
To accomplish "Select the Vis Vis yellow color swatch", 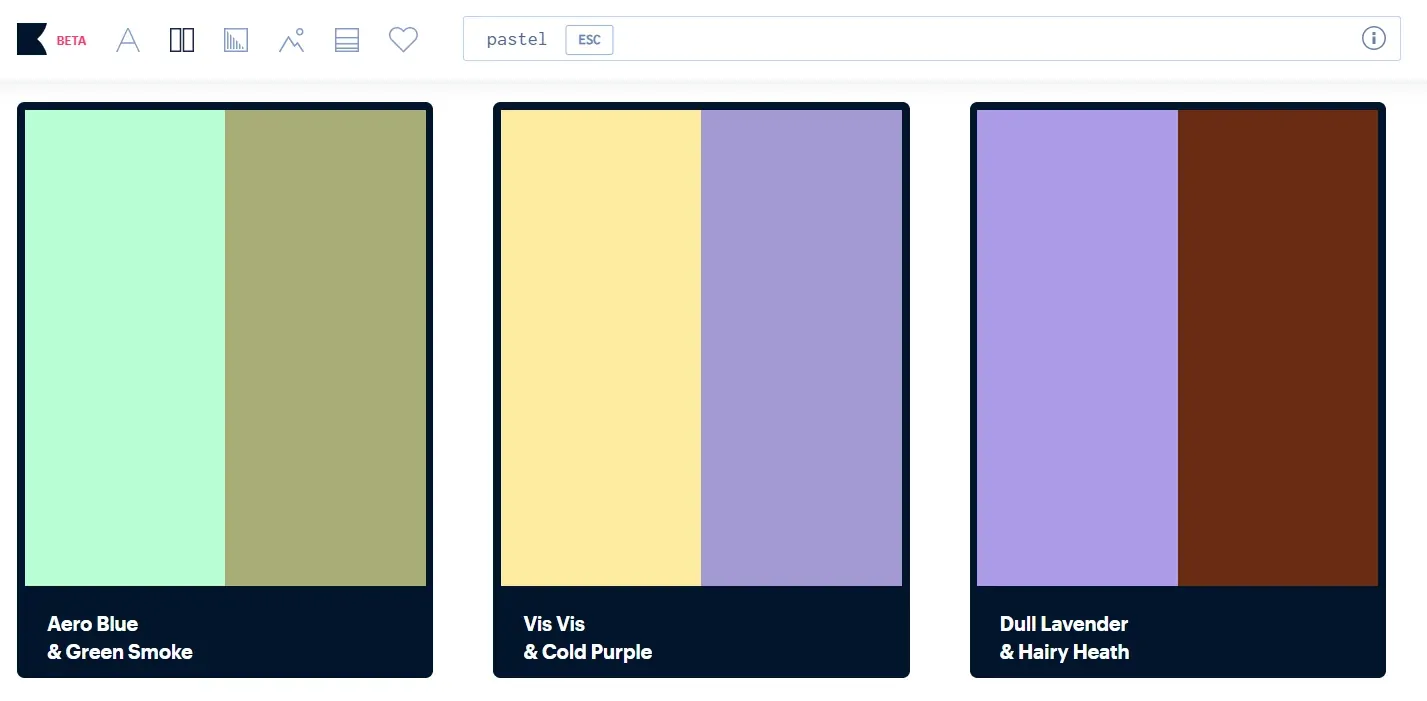I will [x=600, y=345].
